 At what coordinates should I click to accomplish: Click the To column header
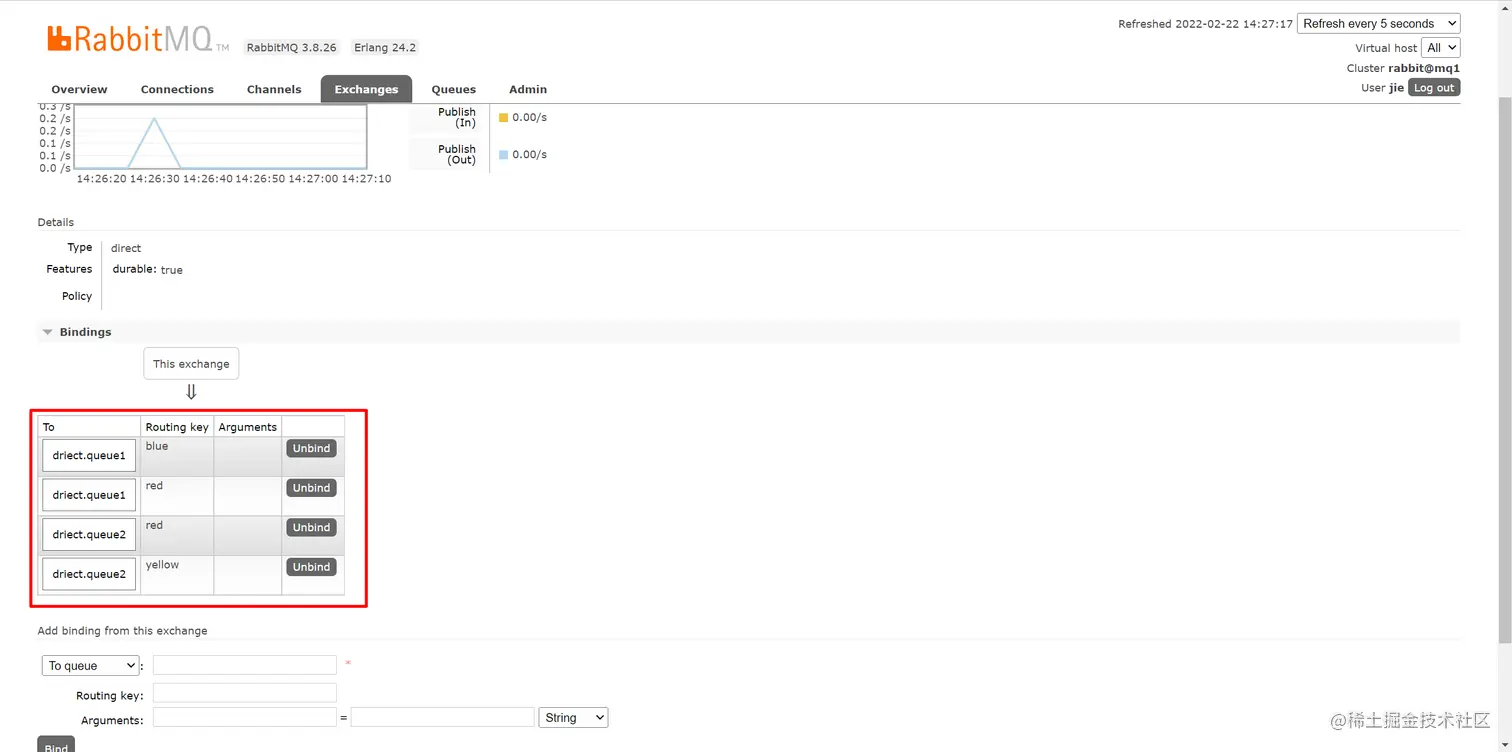[x=89, y=427]
